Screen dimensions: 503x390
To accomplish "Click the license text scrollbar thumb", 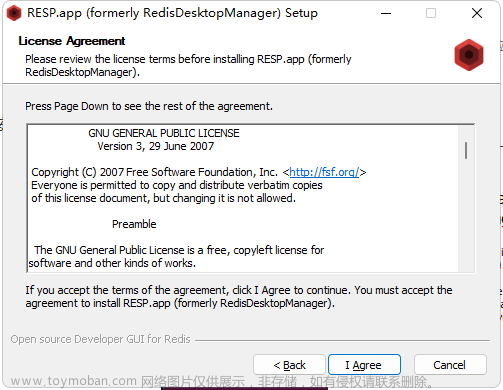I will pyautogui.click(x=466, y=150).
